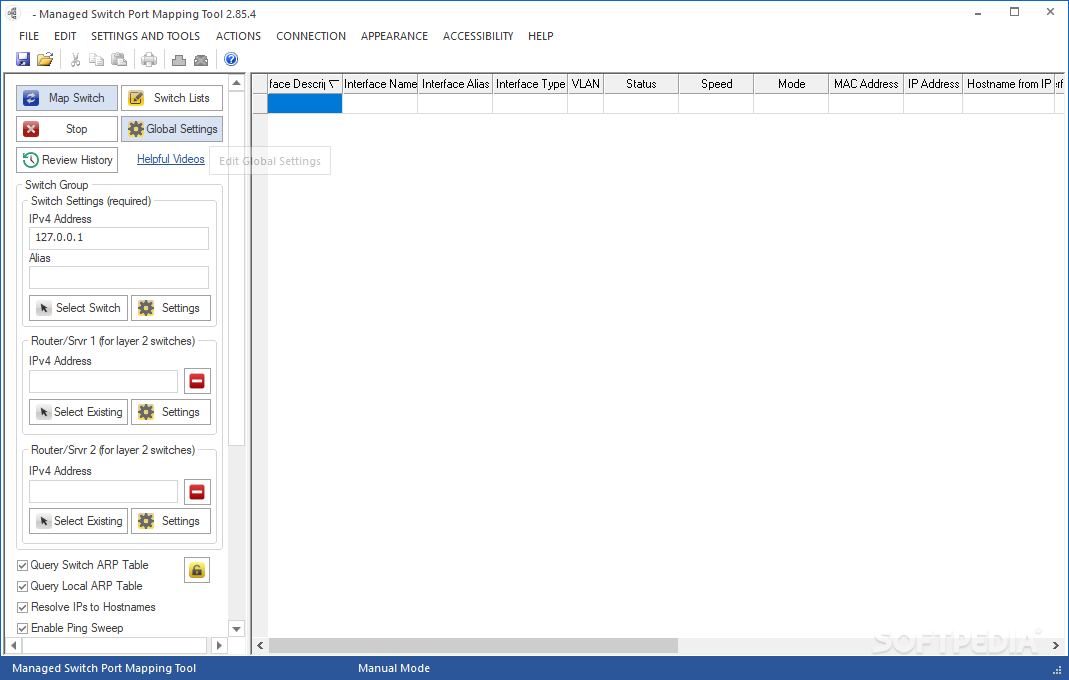The height and width of the screenshot is (680, 1069).
Task: Click the first gray device icon after the Print icon
Action: pos(179,60)
